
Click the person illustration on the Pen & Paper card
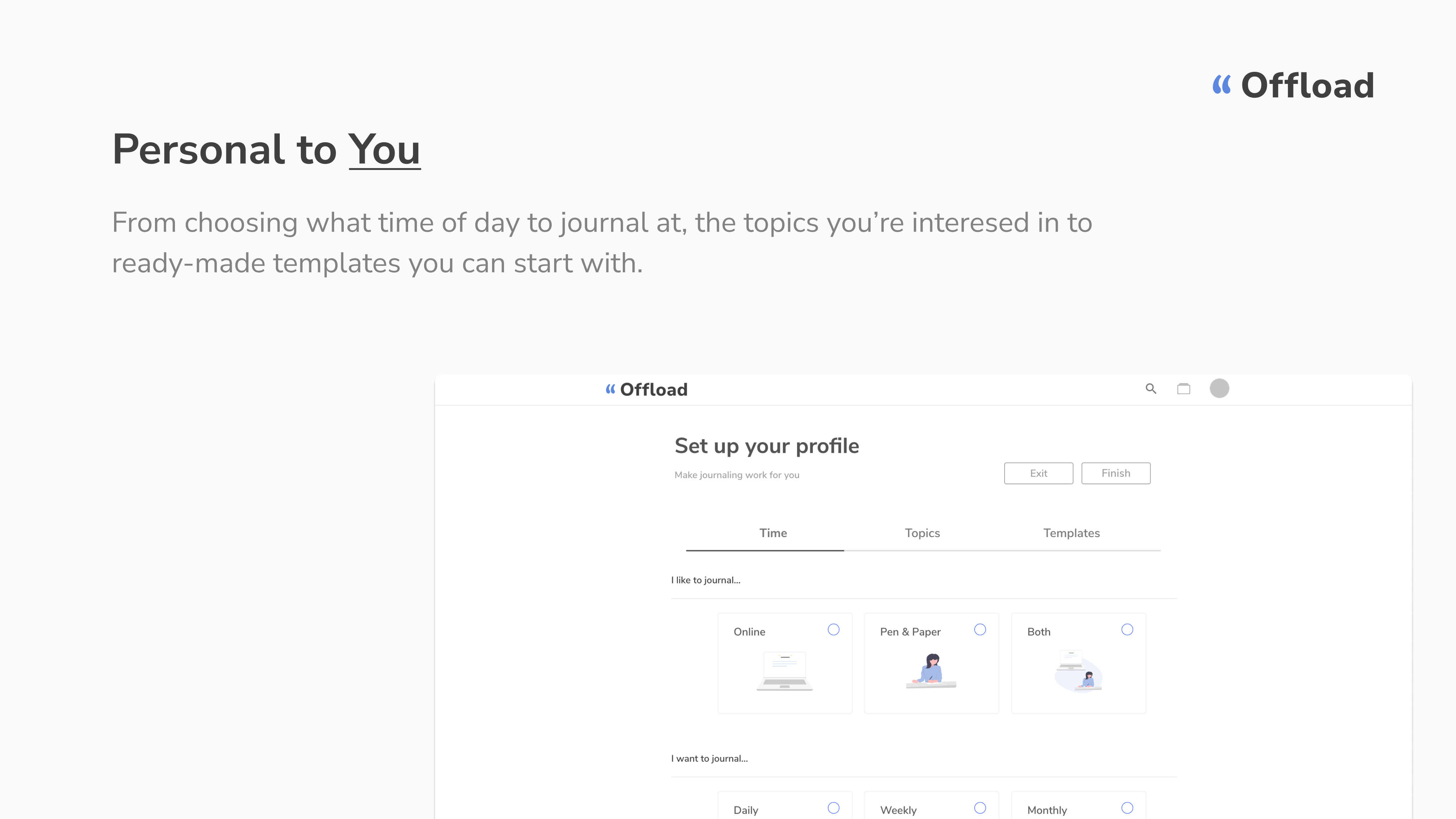pos(931,670)
